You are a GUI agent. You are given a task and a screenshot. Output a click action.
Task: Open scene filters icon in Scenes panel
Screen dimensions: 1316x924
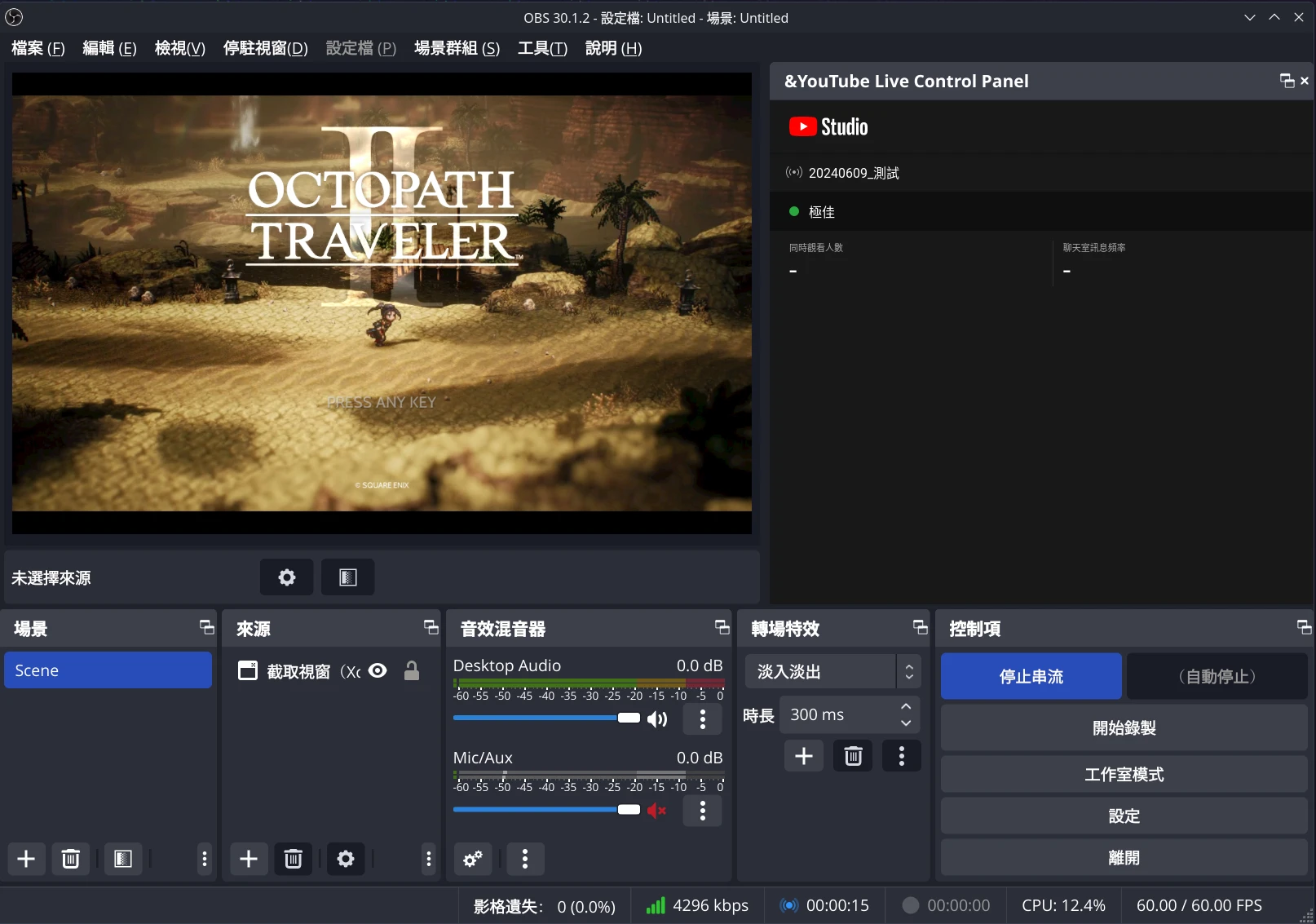pyautogui.click(x=123, y=859)
